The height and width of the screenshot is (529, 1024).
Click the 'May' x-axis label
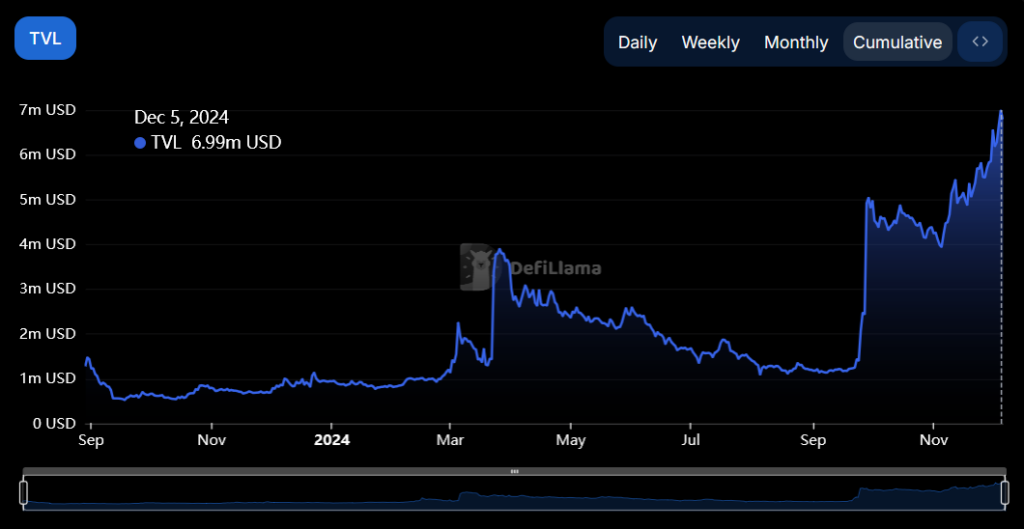coord(570,441)
